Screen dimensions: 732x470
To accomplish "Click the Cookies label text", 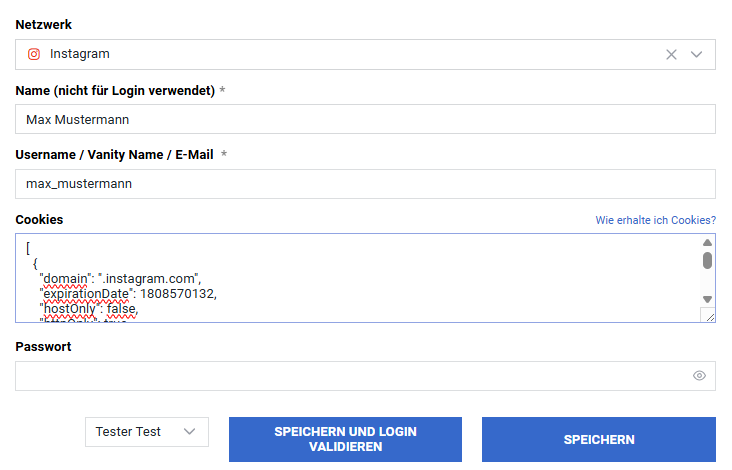I will (x=39, y=219).
